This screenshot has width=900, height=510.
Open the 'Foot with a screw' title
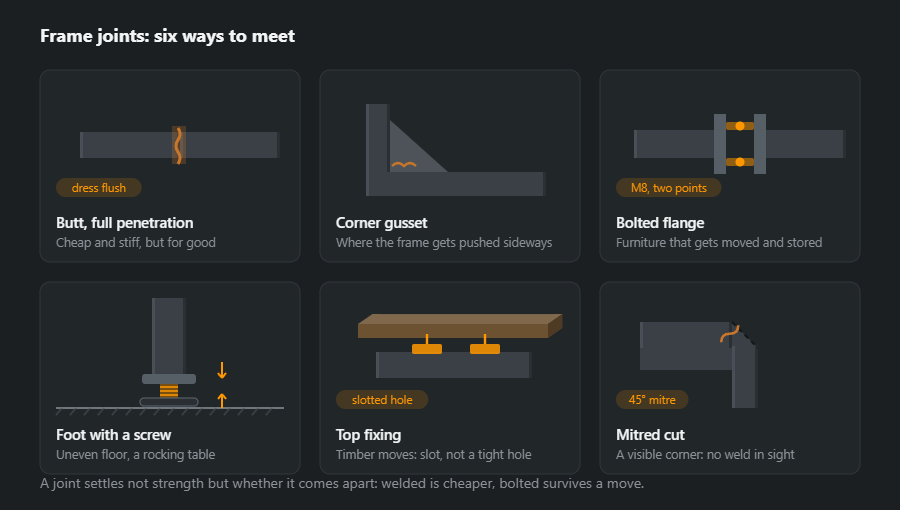tap(114, 435)
